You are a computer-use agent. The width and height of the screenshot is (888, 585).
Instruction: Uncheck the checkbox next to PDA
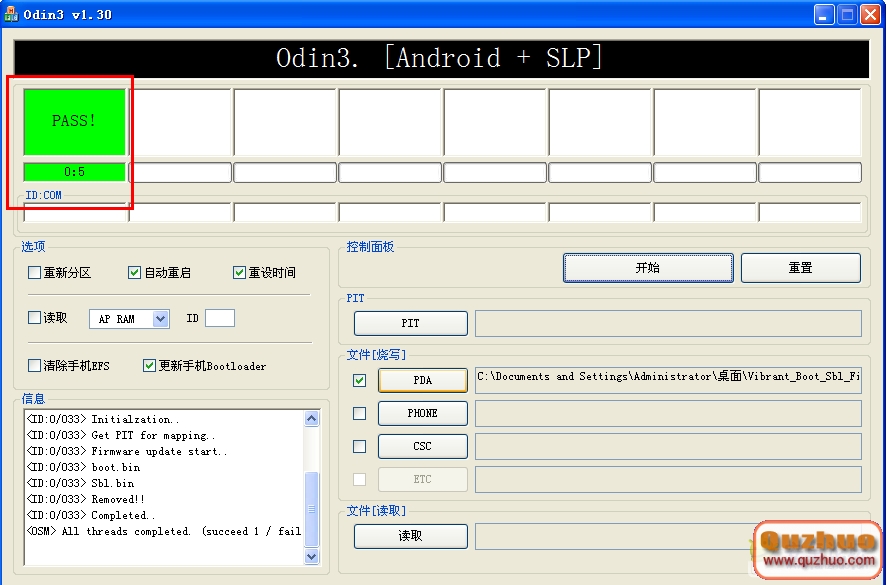tap(360, 380)
